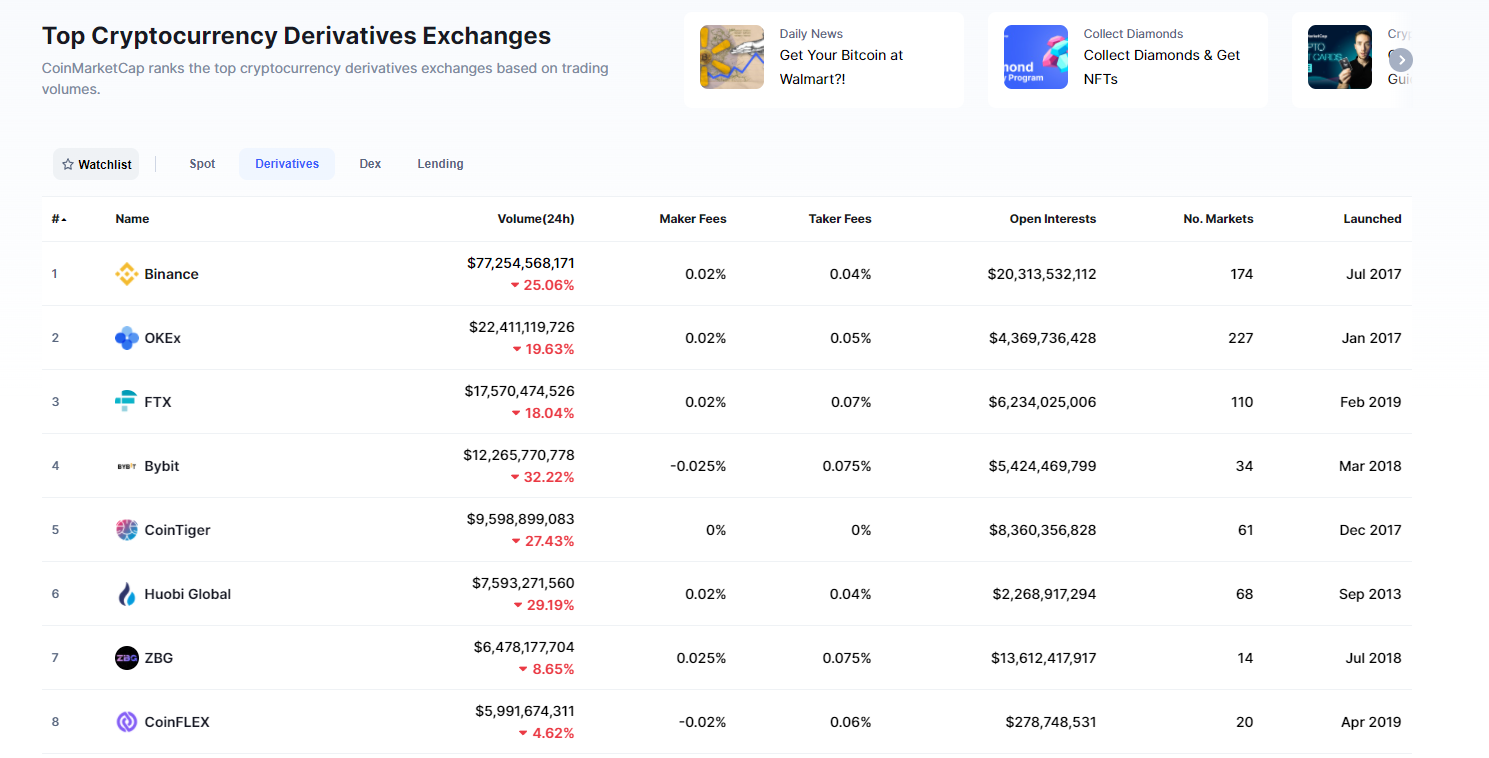This screenshot has width=1489, height=758.
Task: Toggle the star Watchlist button
Action: point(96,164)
